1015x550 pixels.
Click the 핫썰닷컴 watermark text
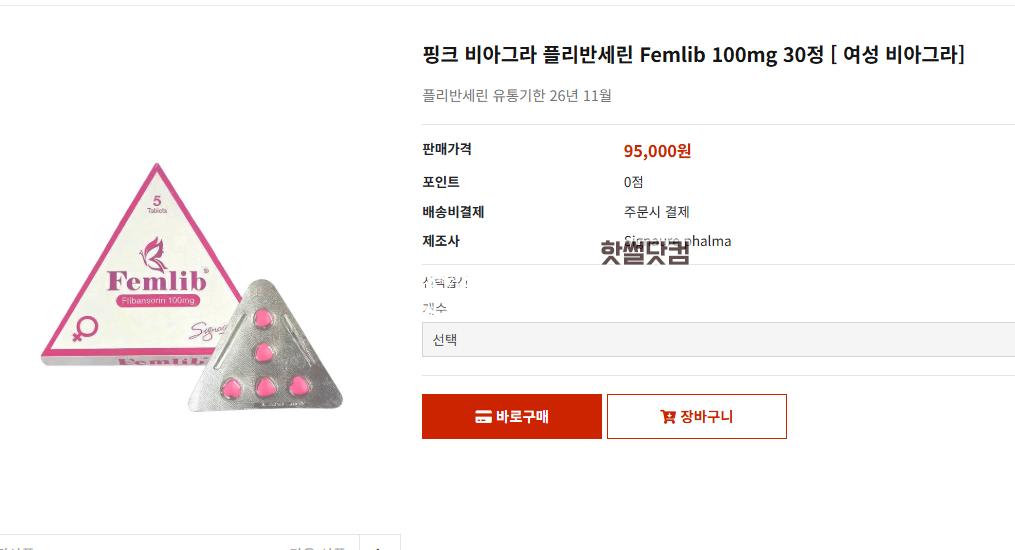point(645,252)
